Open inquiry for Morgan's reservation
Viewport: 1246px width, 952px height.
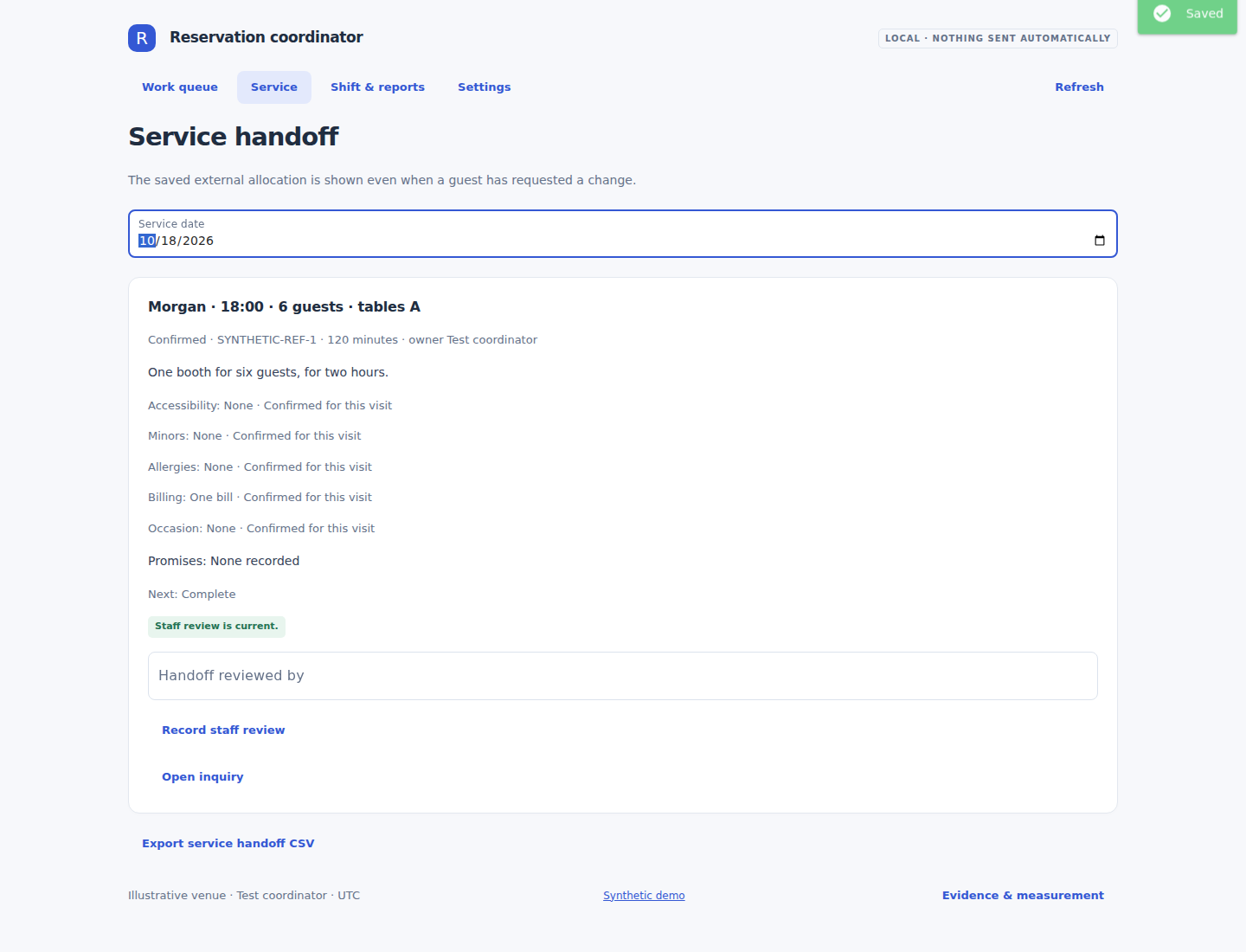coord(202,777)
